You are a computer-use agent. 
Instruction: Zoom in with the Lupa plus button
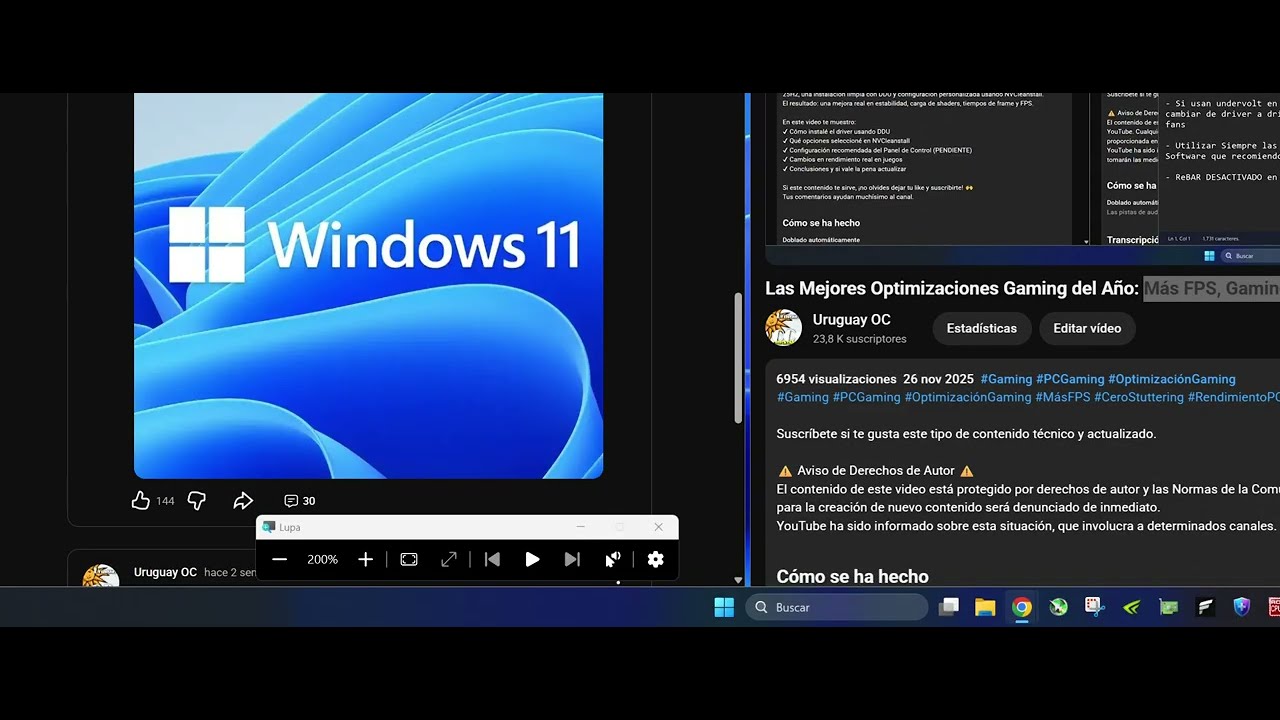pyautogui.click(x=366, y=560)
